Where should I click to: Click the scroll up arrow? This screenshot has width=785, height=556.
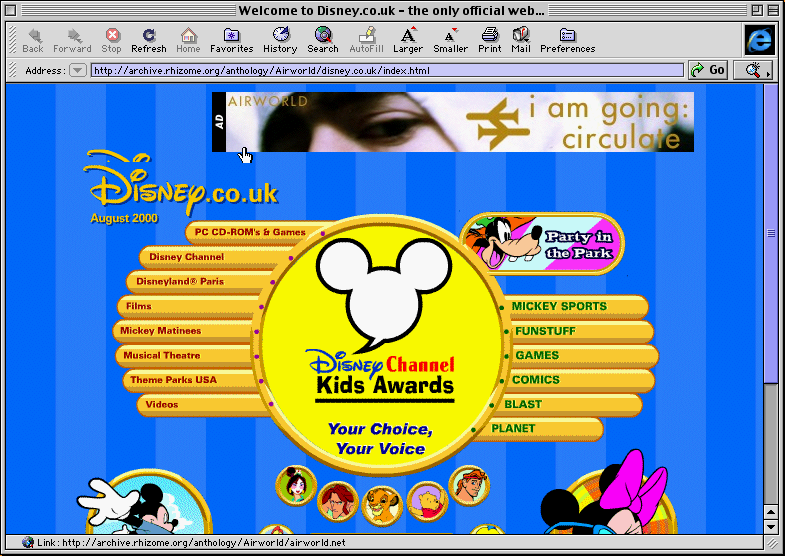click(771, 512)
